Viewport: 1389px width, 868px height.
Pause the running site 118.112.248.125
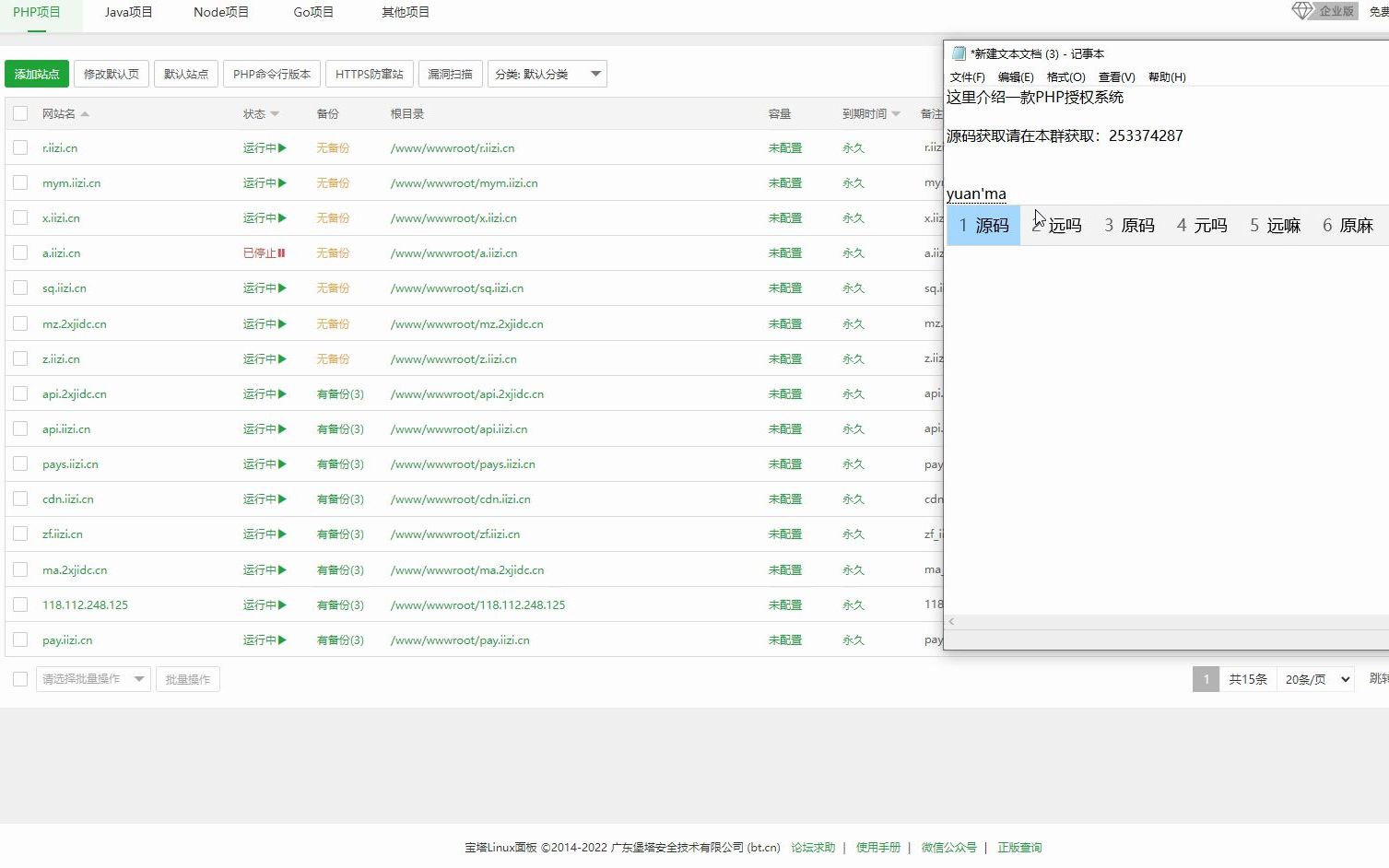281,604
